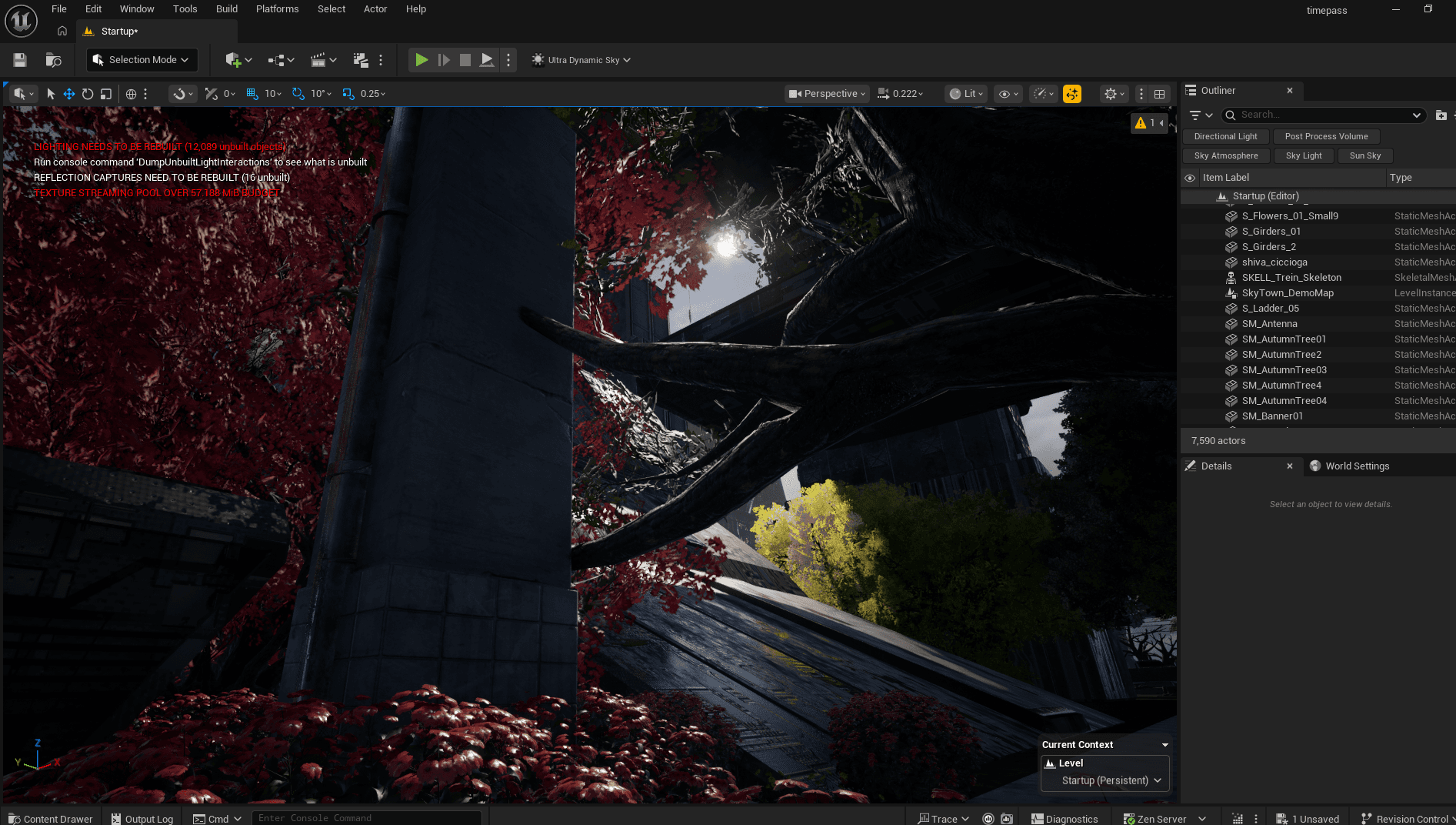This screenshot has height=825, width=1456.
Task: Select the Scale transform tool
Action: 106,94
